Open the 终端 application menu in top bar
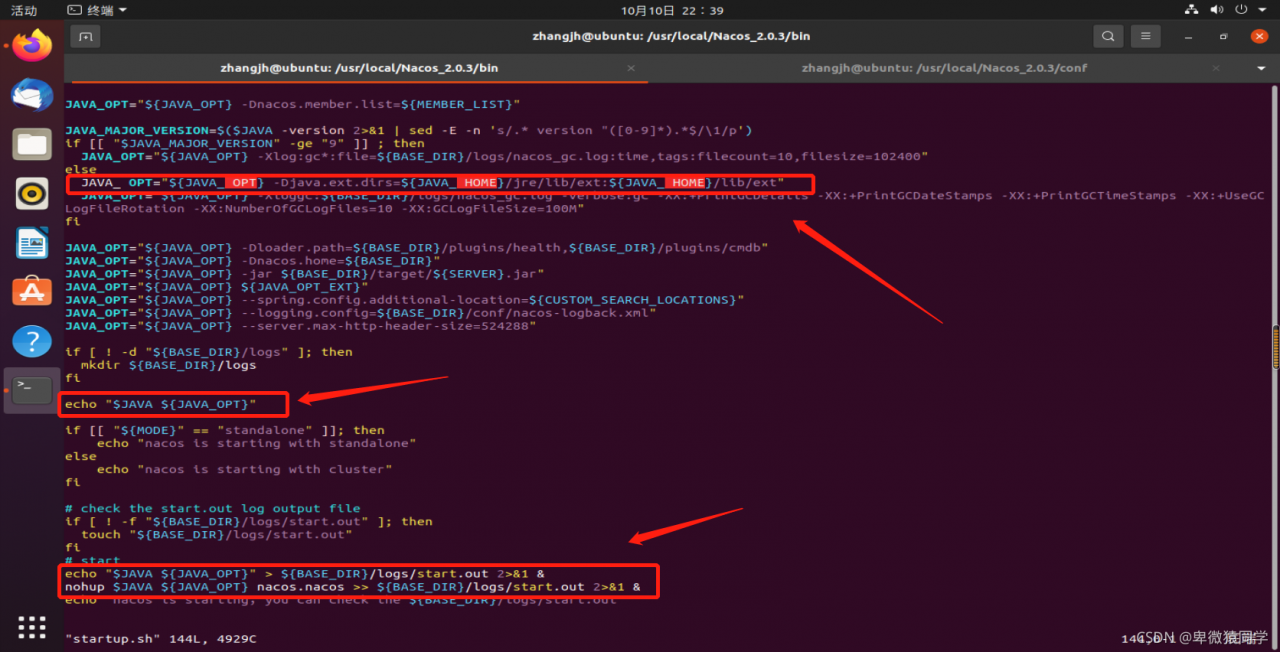The width and height of the screenshot is (1280, 652). click(97, 10)
